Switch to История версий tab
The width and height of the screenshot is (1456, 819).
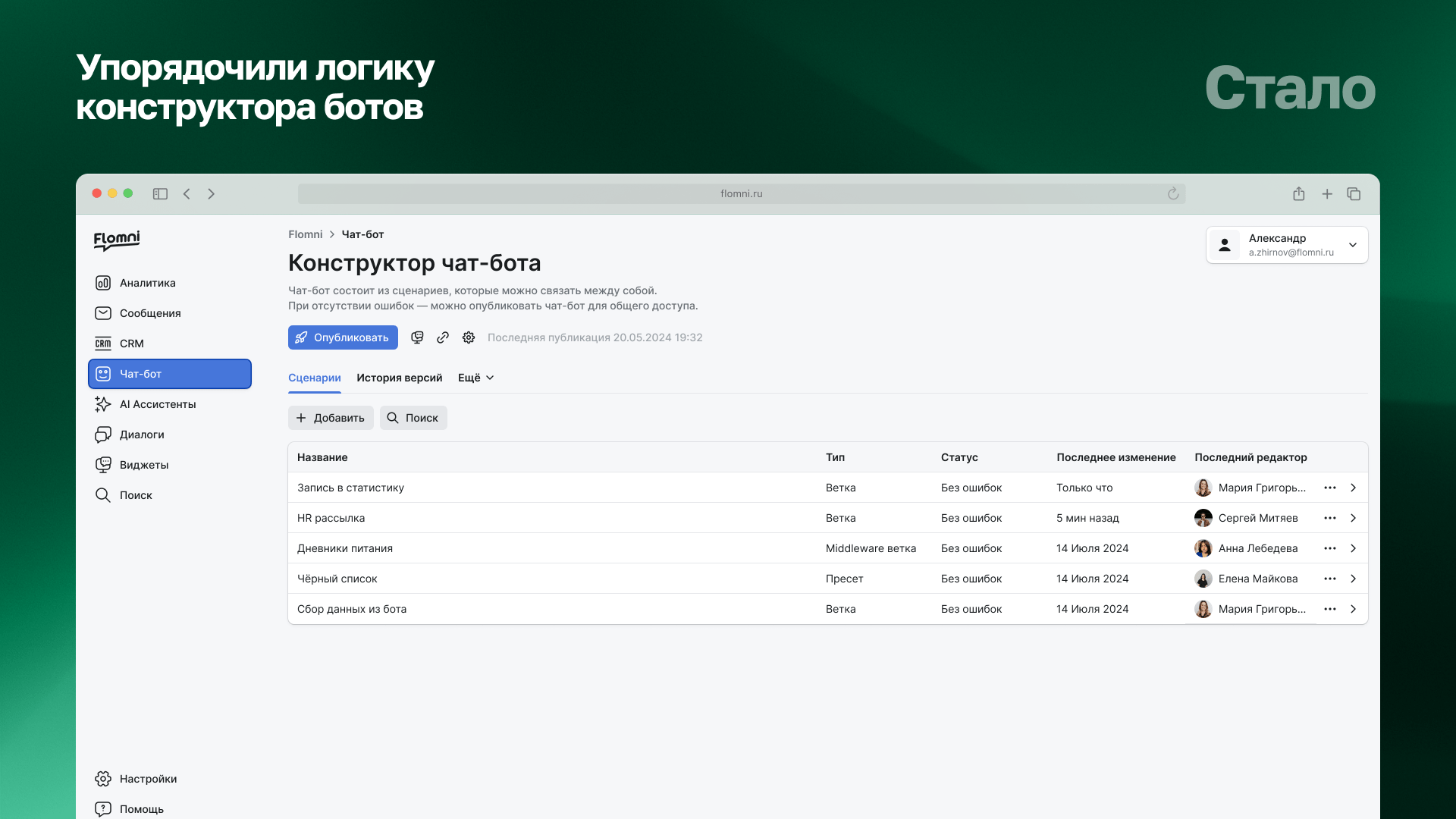tap(399, 378)
